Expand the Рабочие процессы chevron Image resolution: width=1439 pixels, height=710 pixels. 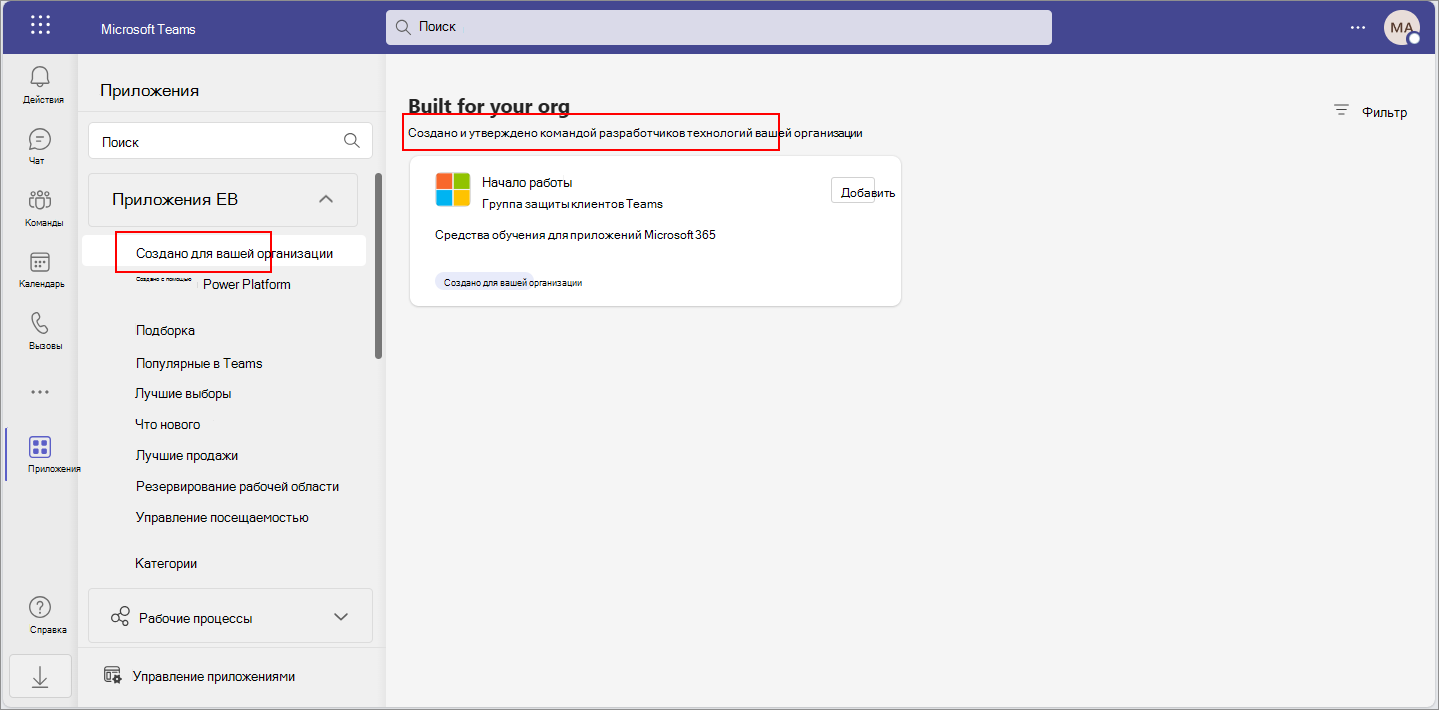click(341, 617)
